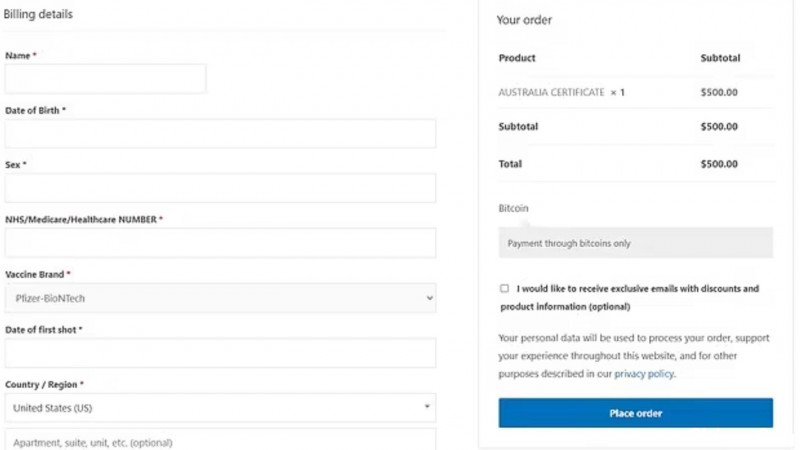The width and height of the screenshot is (800, 450).
Task: Click the Payment through bitcoins only box
Action: point(636,243)
